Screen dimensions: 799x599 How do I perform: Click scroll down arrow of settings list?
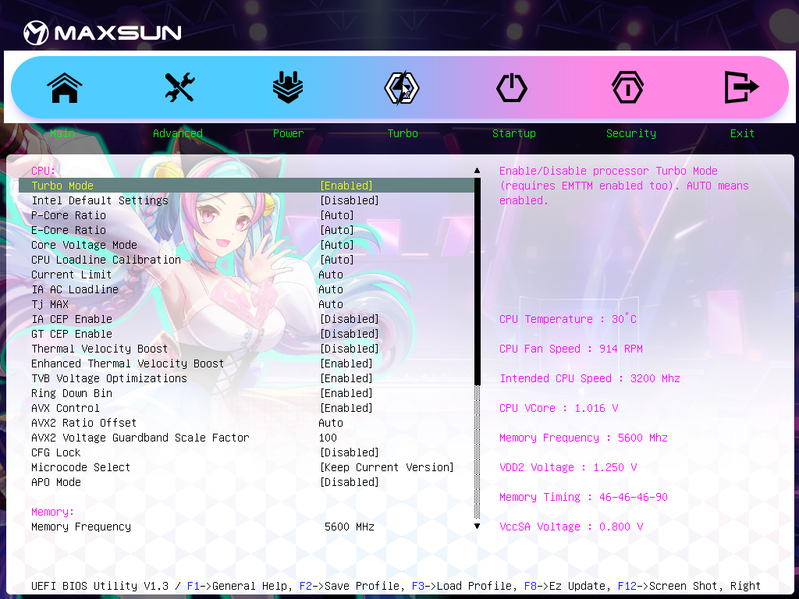pyautogui.click(x=477, y=526)
